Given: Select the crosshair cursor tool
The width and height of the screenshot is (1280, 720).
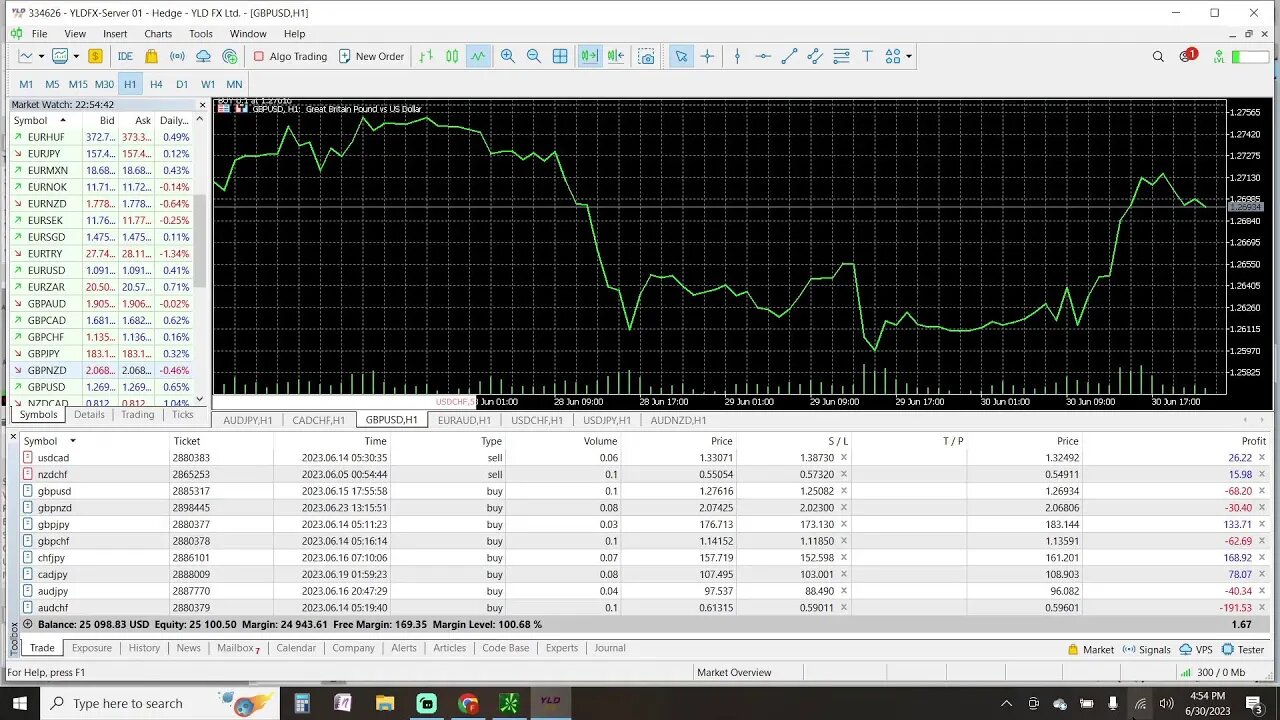Looking at the screenshot, I should [x=707, y=56].
